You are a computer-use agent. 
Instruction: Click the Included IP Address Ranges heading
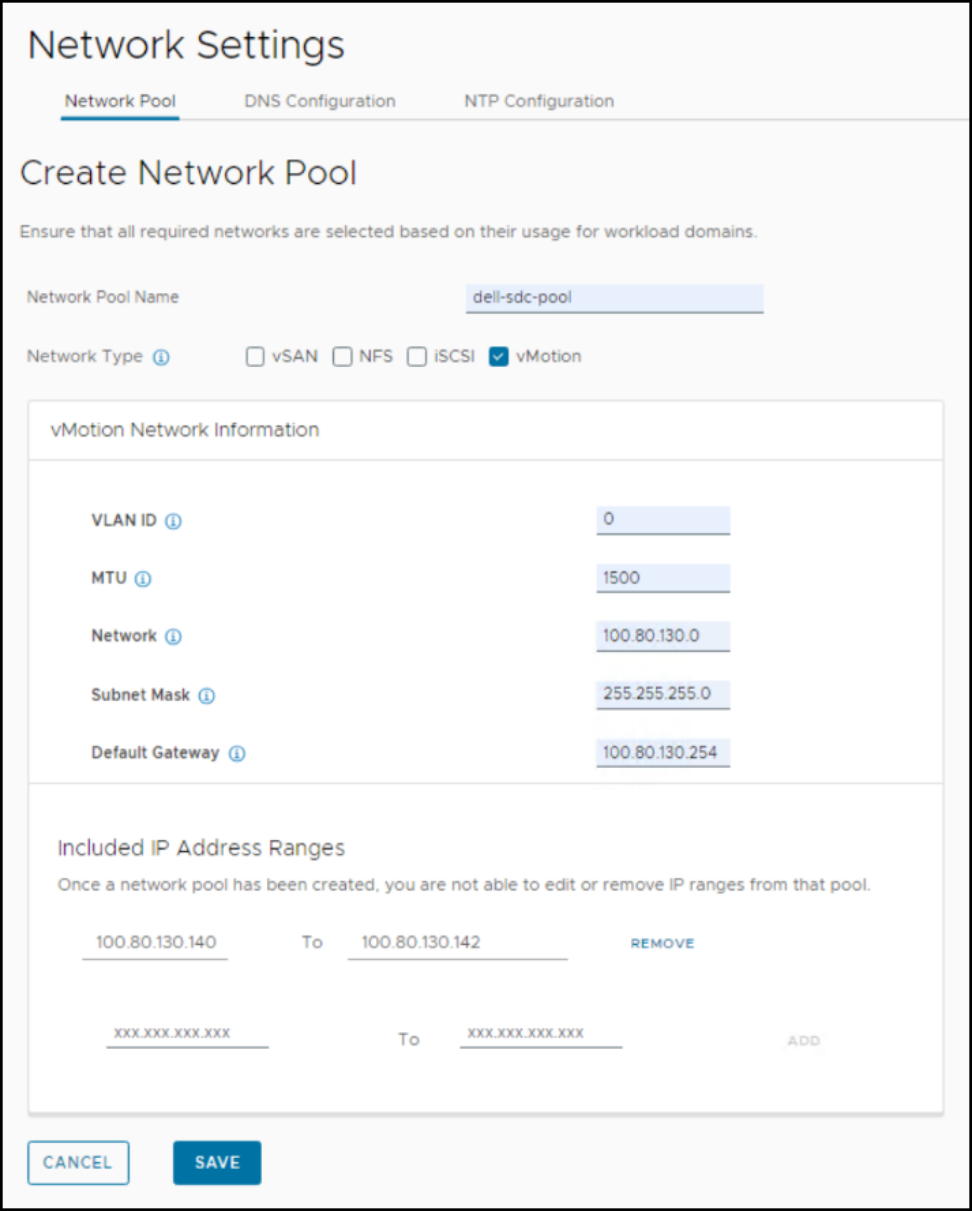[x=201, y=848]
